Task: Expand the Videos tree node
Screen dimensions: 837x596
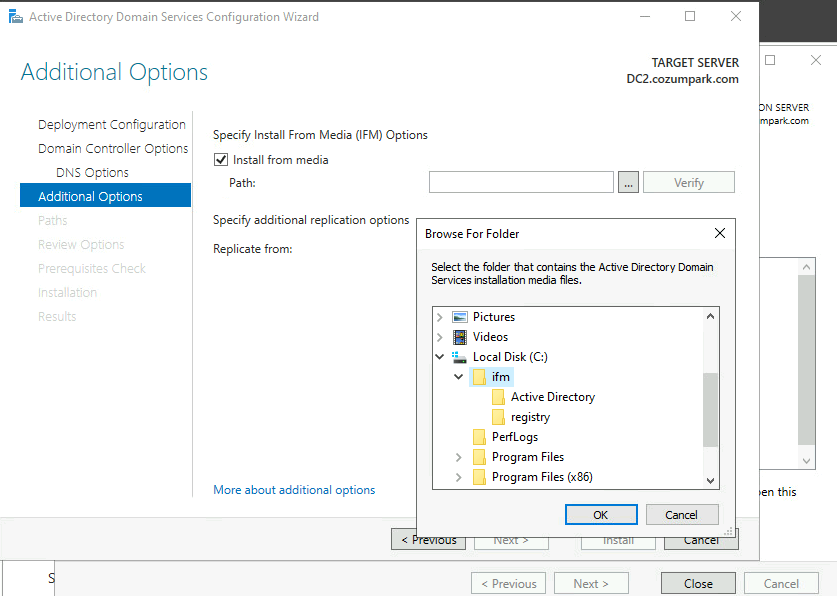Action: [x=440, y=337]
